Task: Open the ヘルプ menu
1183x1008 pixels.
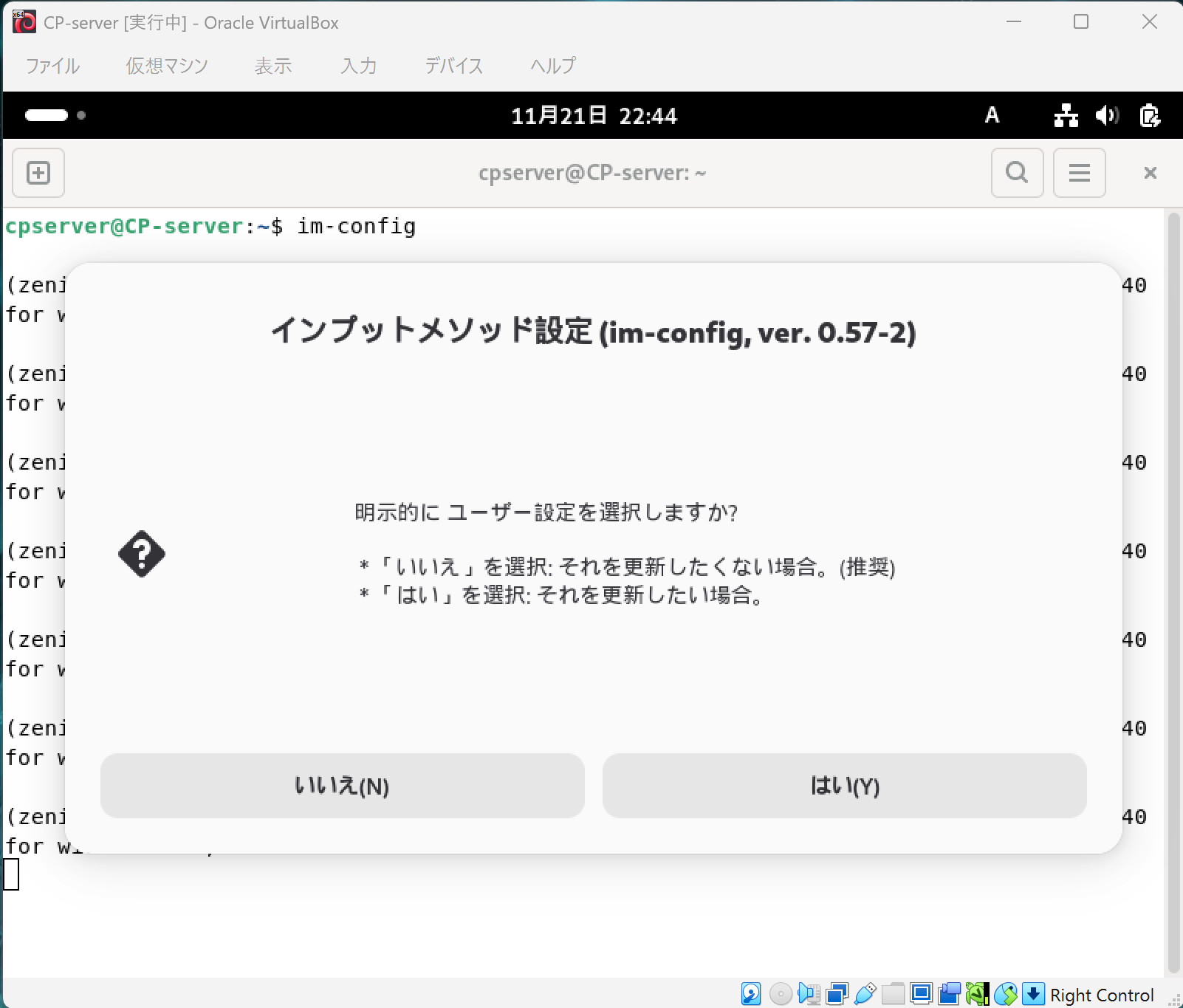Action: [552, 66]
